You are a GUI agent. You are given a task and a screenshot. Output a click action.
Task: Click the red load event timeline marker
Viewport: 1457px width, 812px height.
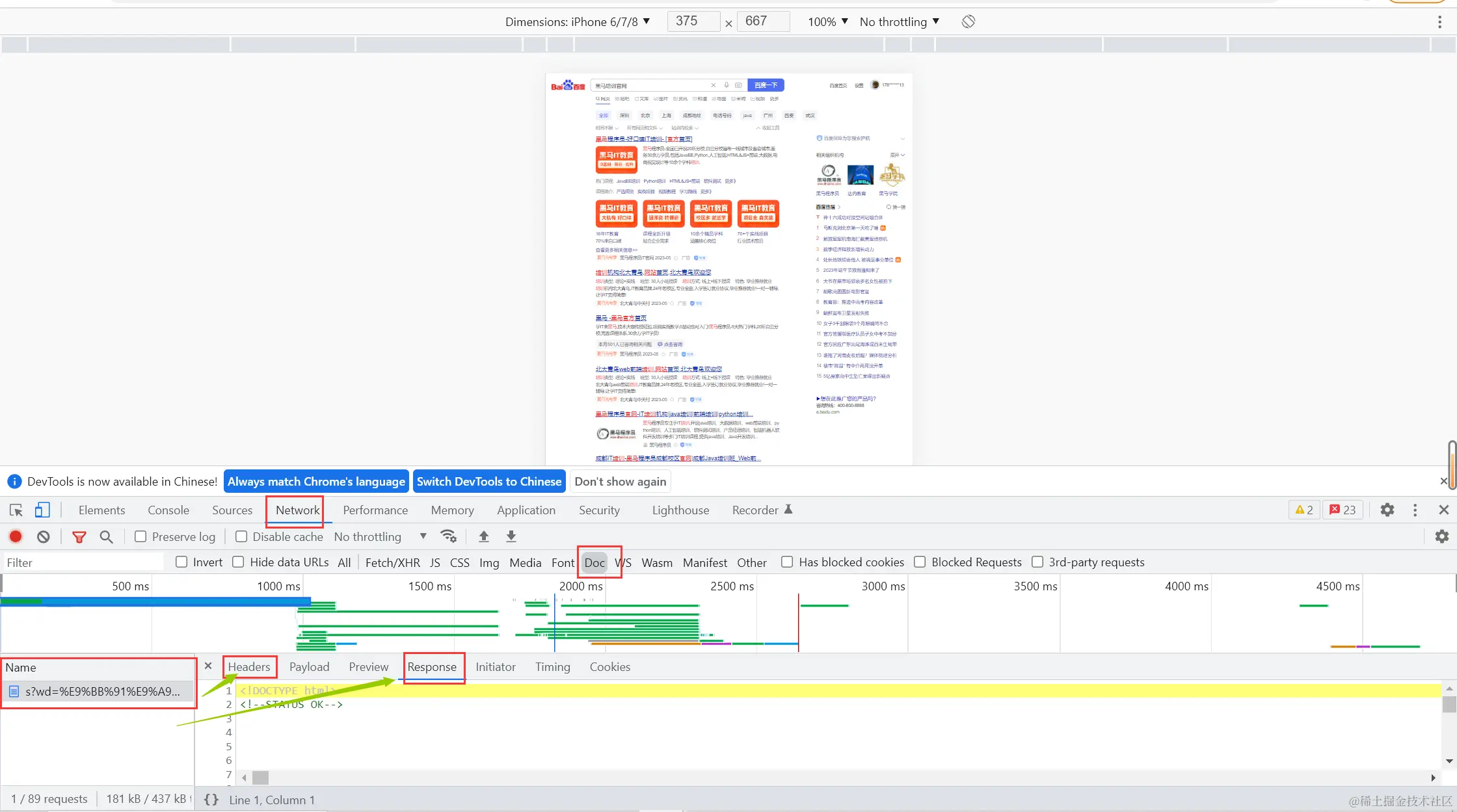tap(798, 622)
